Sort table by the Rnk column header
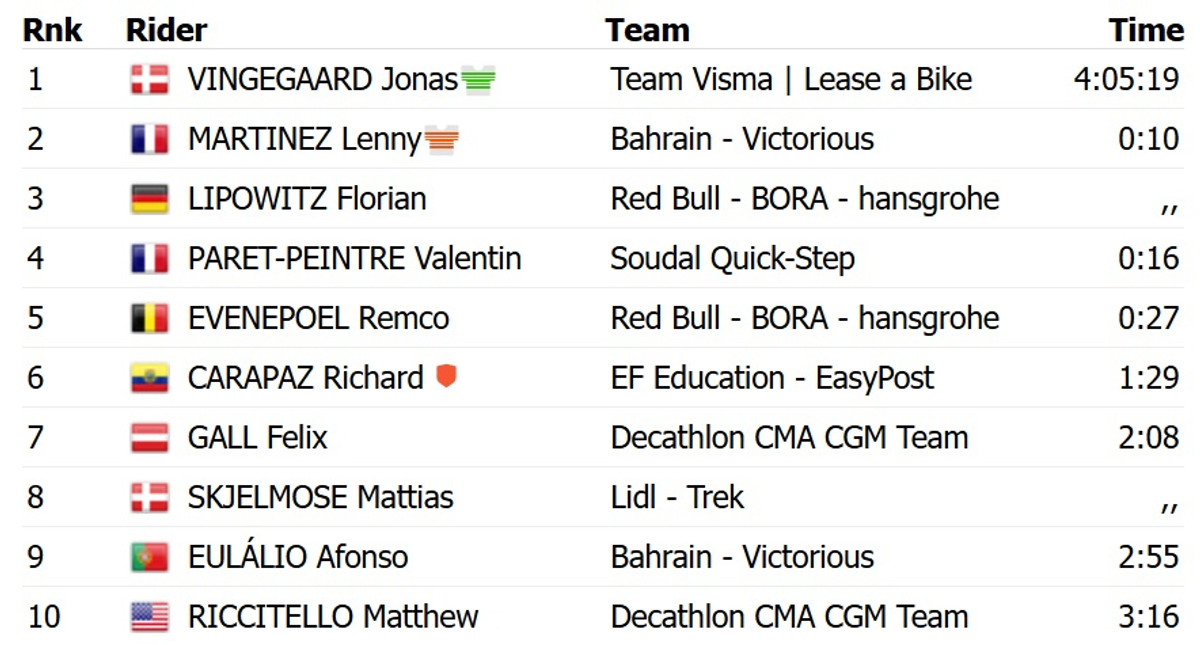 pos(52,30)
